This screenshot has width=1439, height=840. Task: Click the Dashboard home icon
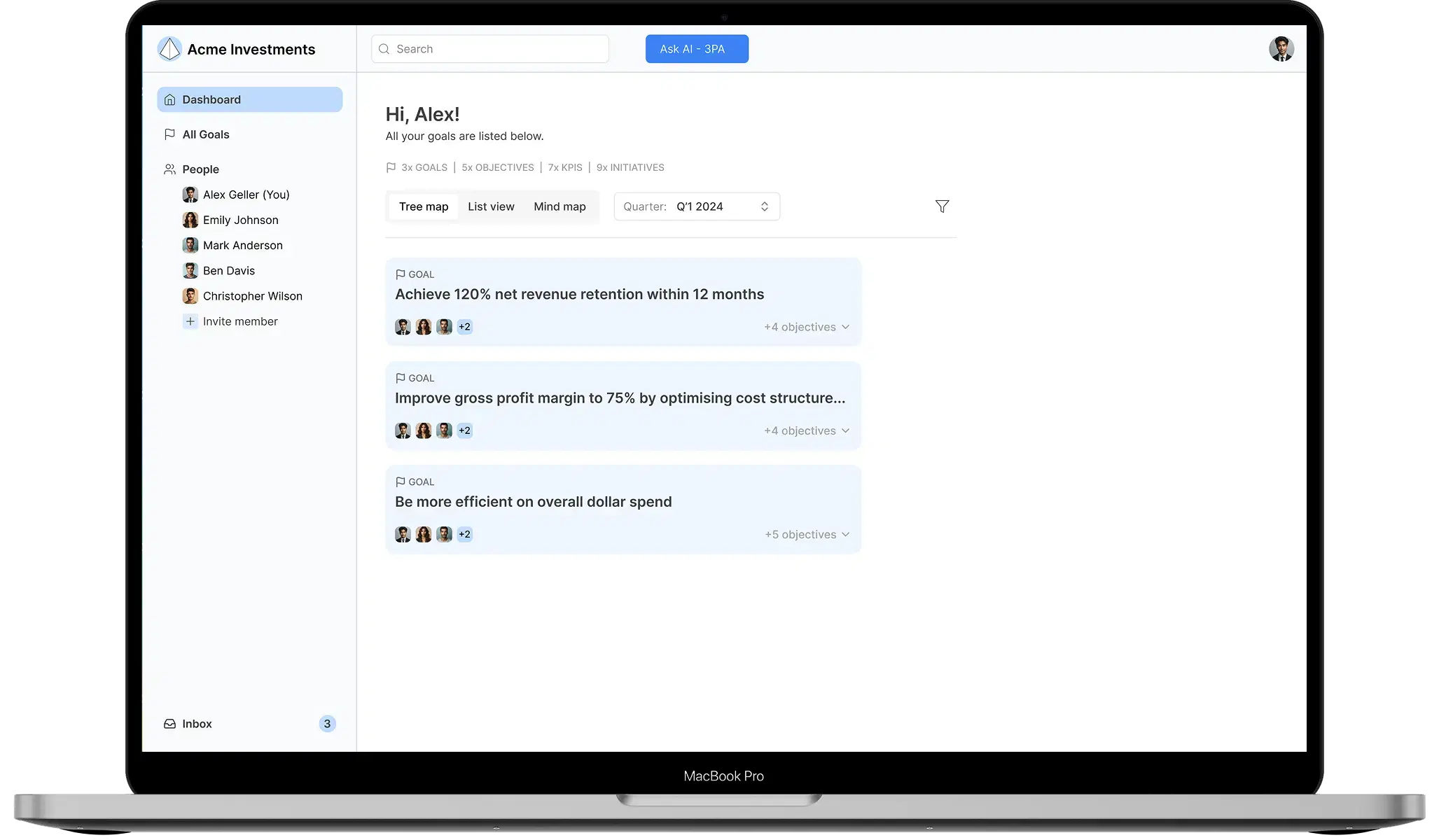point(169,100)
